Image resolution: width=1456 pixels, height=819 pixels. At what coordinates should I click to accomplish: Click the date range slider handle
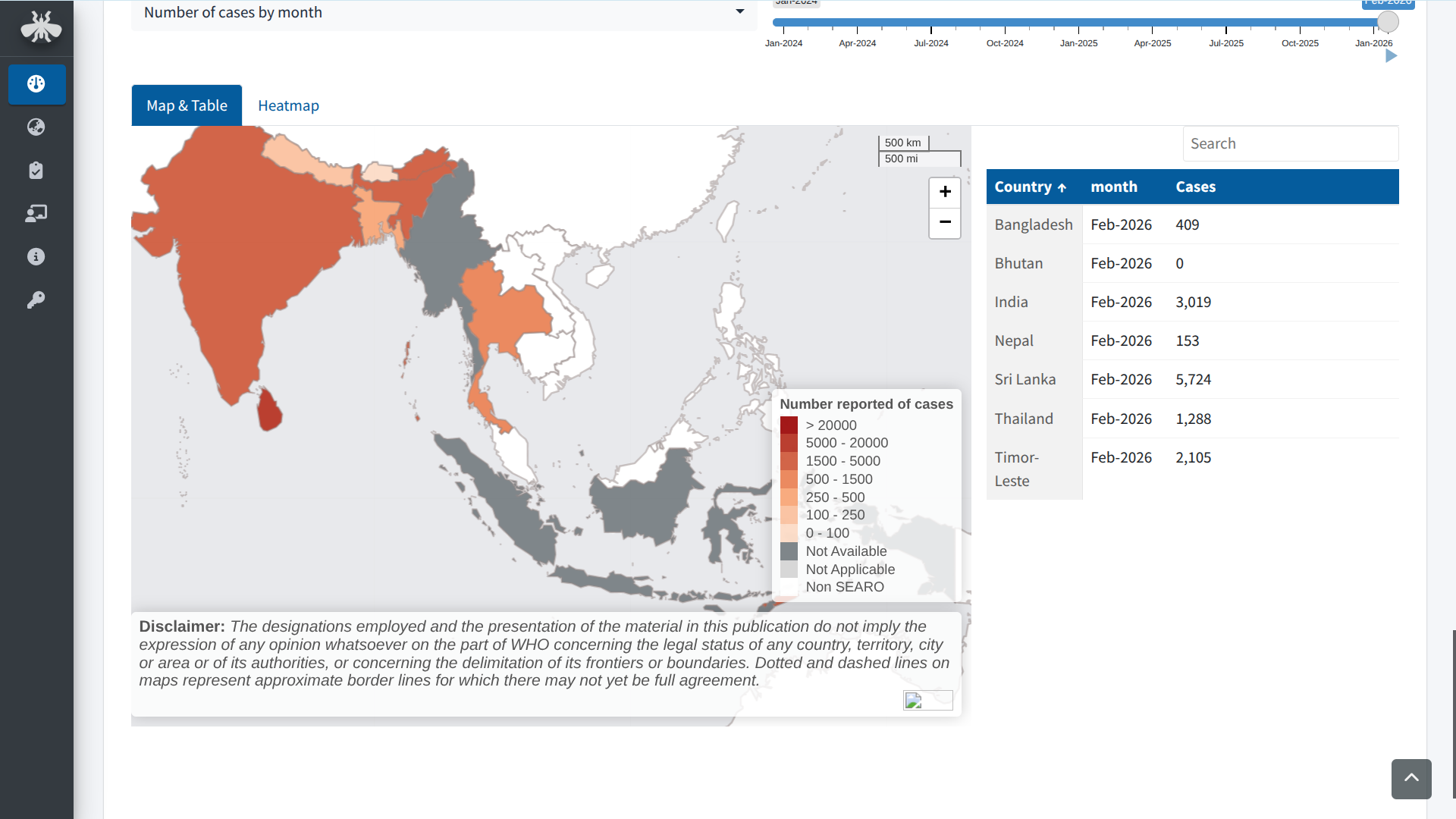pos(1387,22)
